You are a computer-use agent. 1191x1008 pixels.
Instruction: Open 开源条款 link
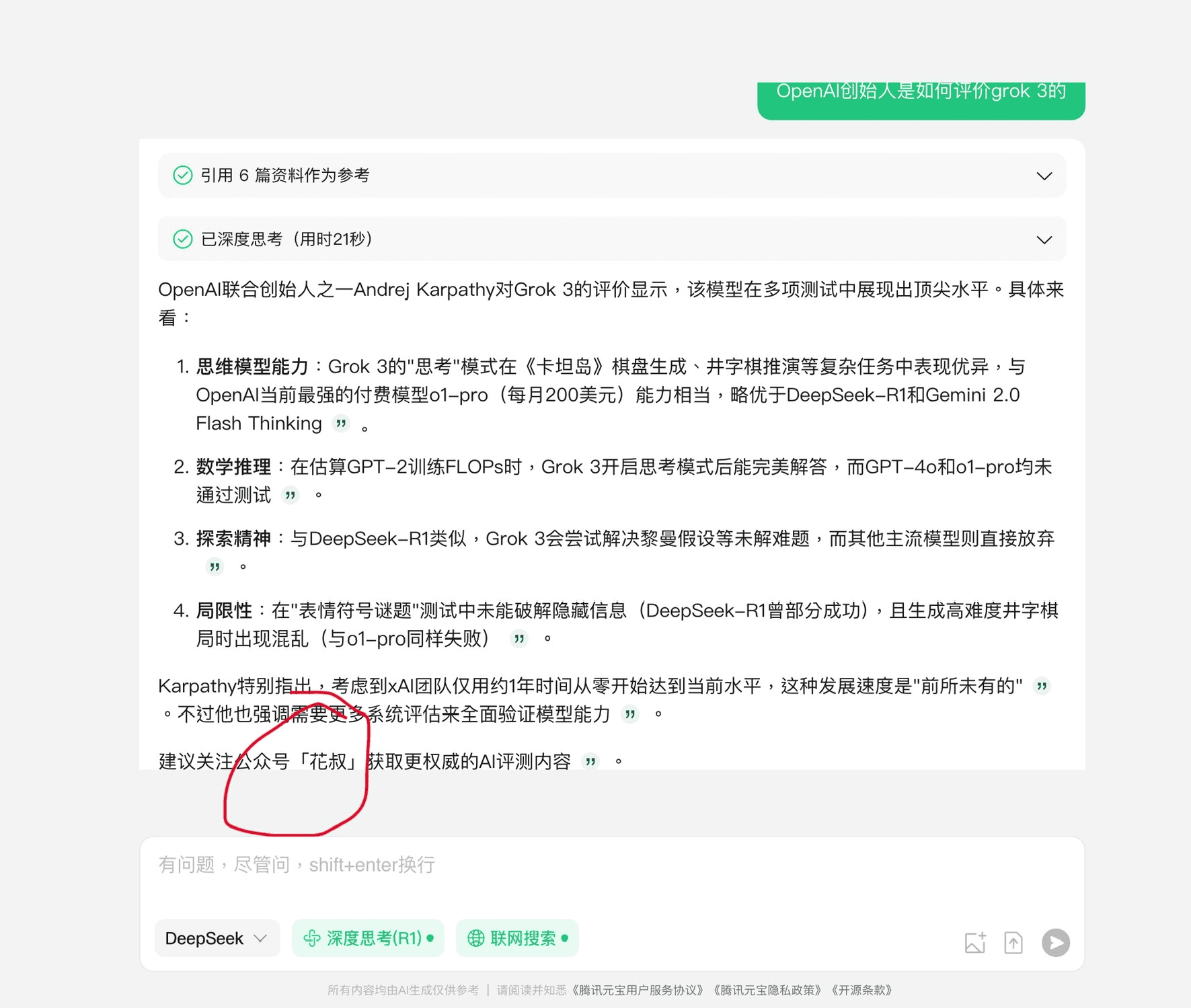pyautogui.click(x=861, y=990)
